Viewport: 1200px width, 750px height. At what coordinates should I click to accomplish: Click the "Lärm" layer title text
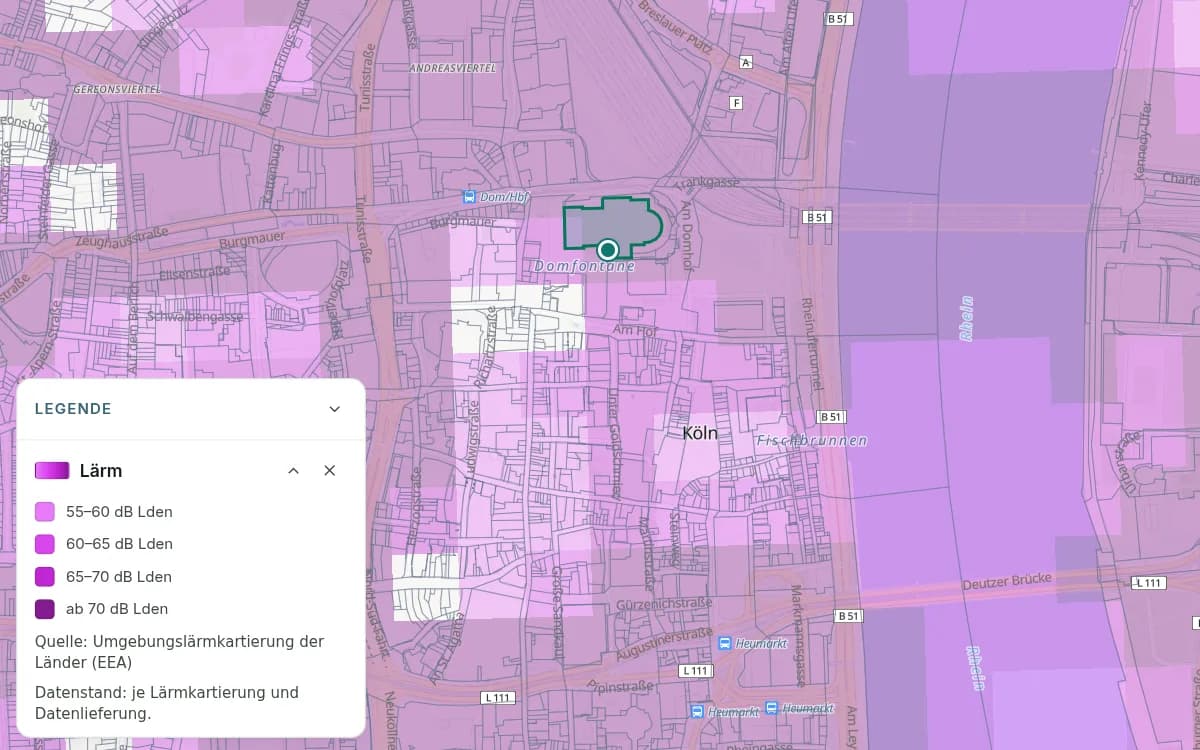coord(101,471)
